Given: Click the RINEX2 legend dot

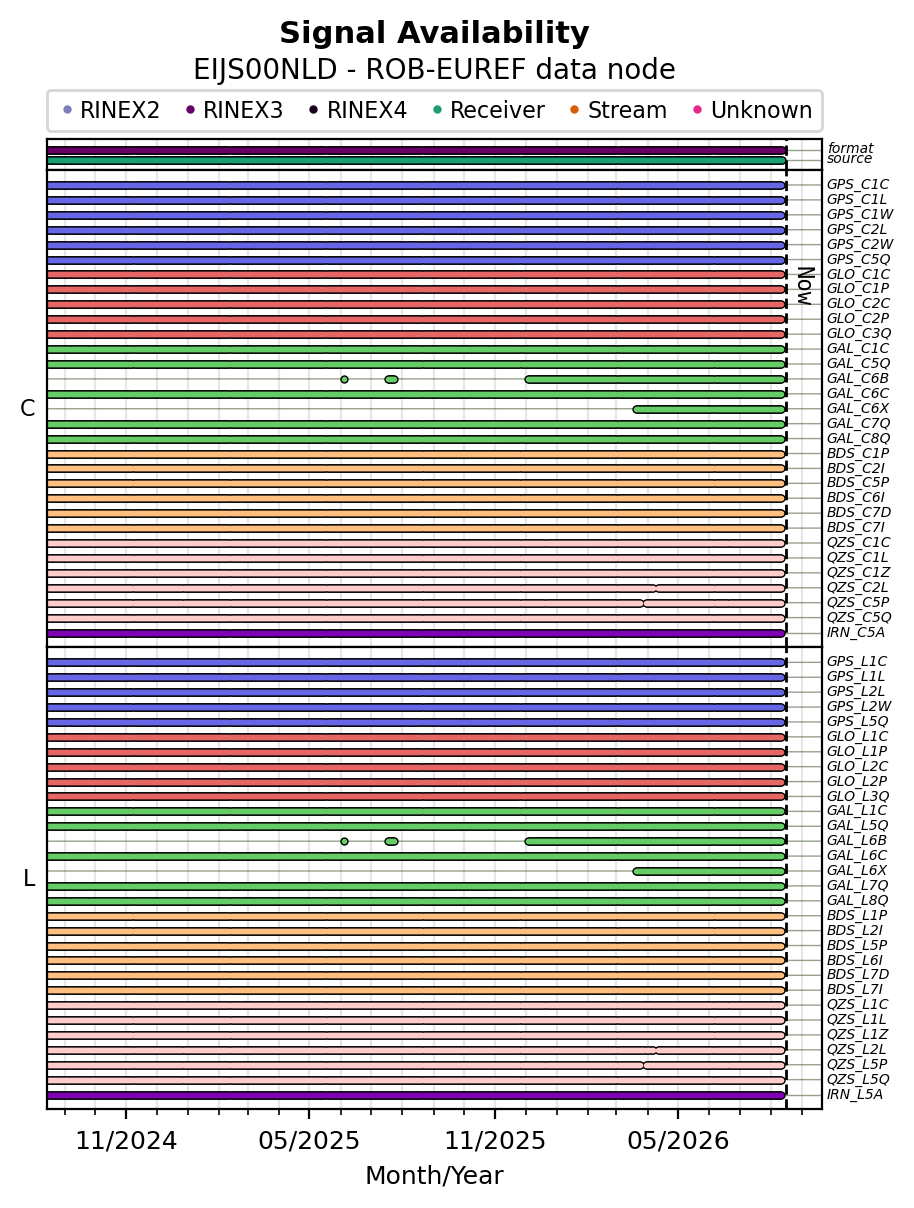Looking at the screenshot, I should (x=67, y=110).
